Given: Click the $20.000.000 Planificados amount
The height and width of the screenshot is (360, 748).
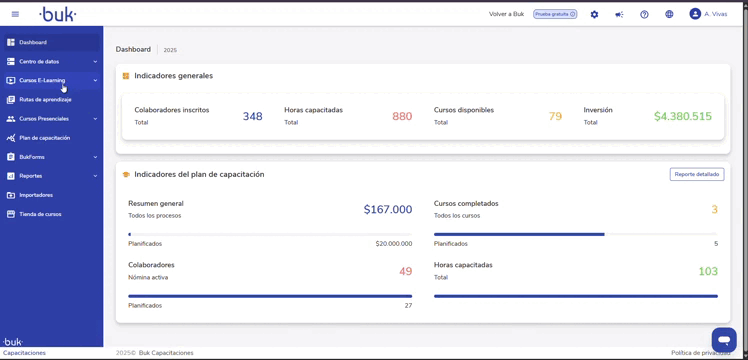Looking at the screenshot, I should pyautogui.click(x=394, y=244).
